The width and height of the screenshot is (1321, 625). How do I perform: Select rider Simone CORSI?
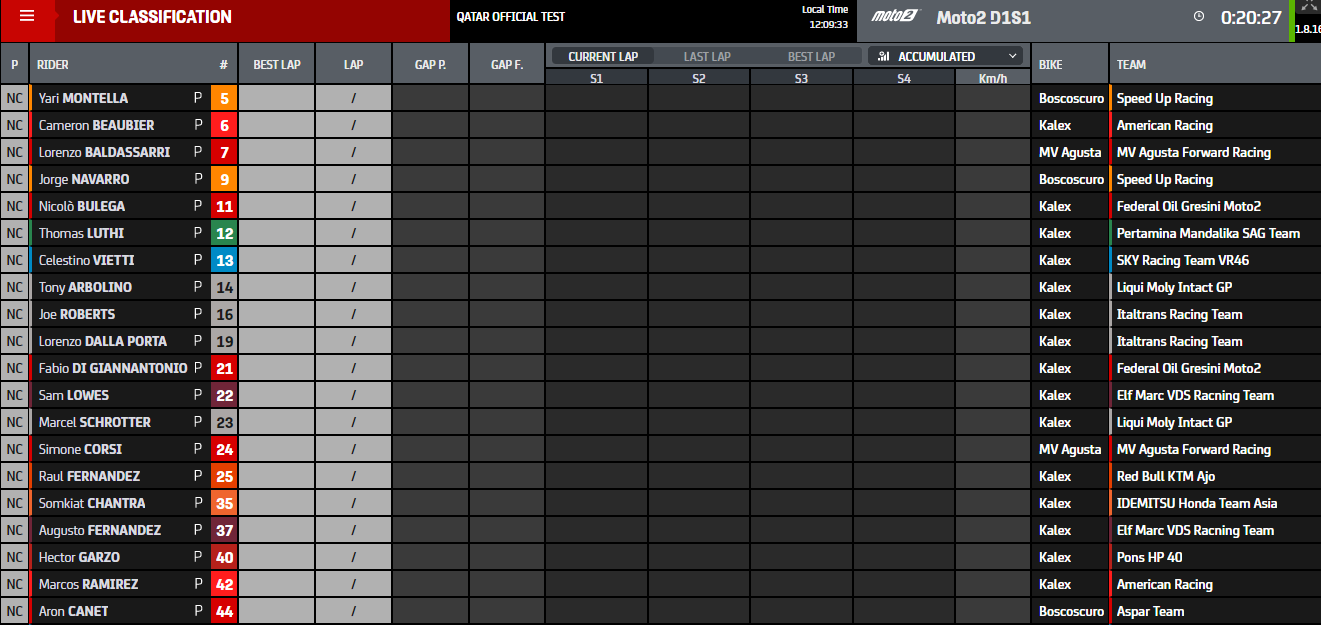[80, 449]
